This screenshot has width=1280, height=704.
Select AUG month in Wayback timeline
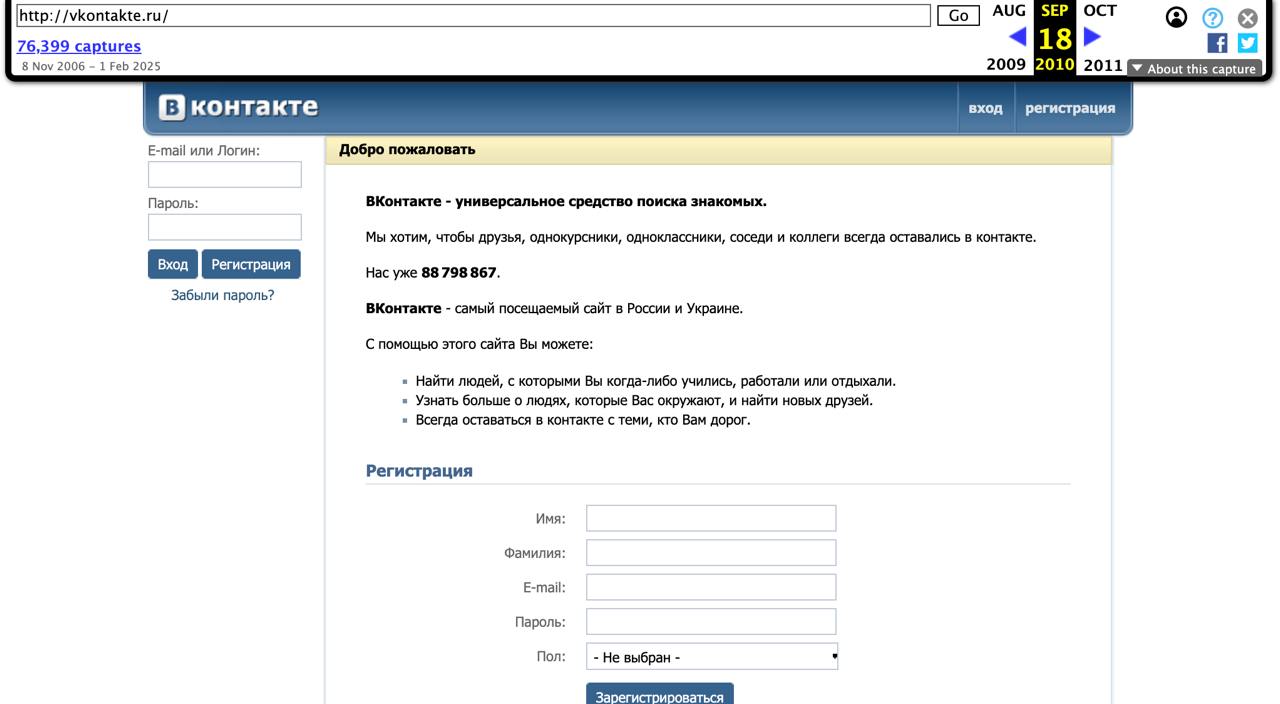[x=1009, y=11]
